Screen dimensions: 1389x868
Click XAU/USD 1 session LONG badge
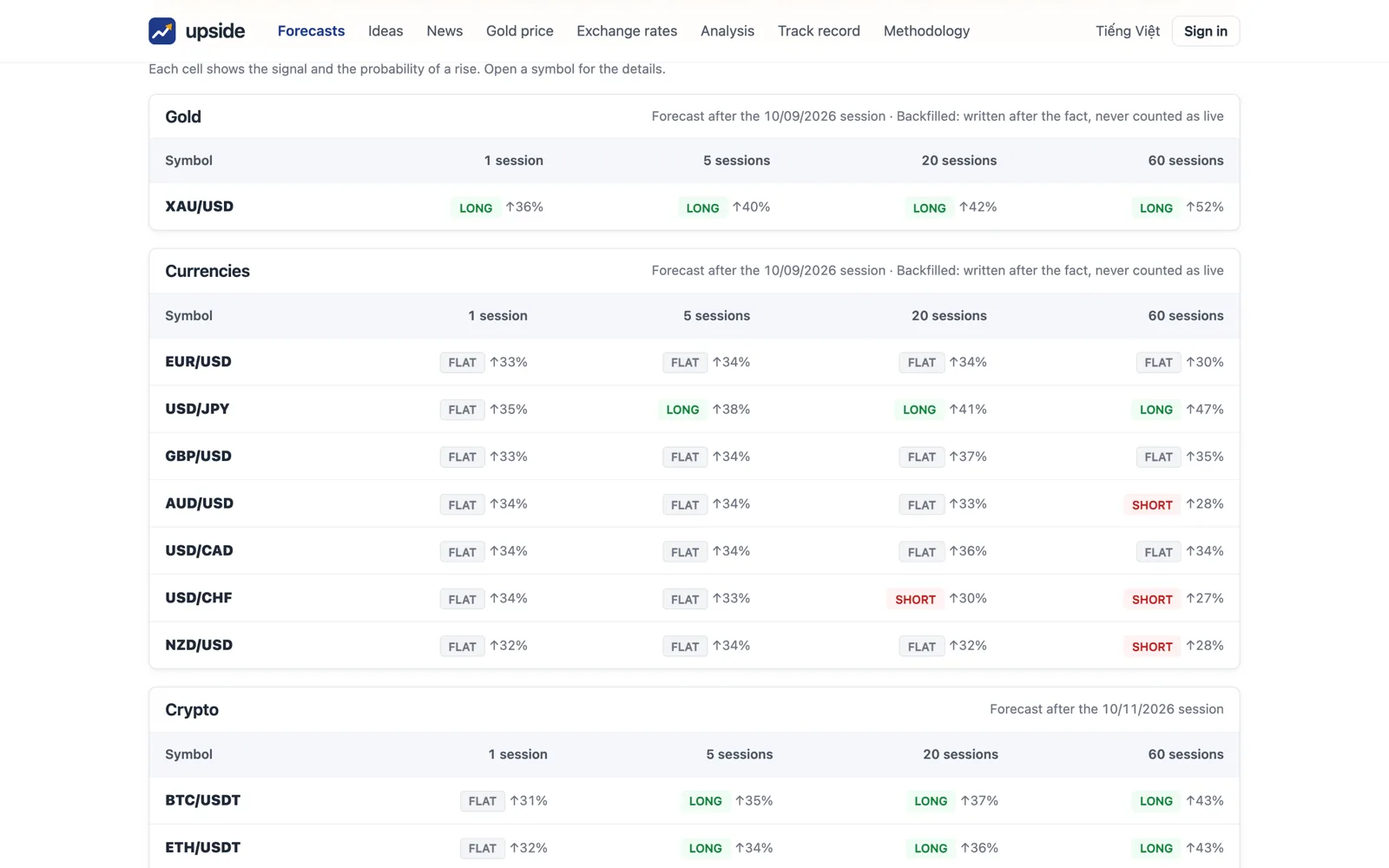[x=476, y=208]
